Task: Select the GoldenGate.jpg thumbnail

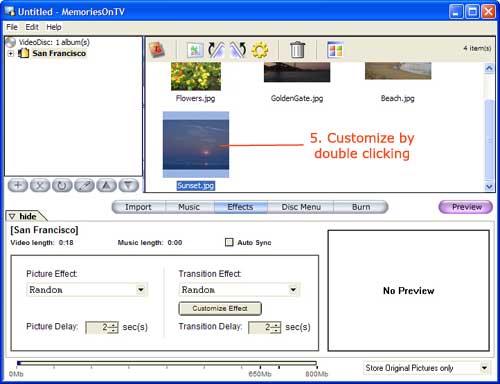Action: [x=297, y=72]
